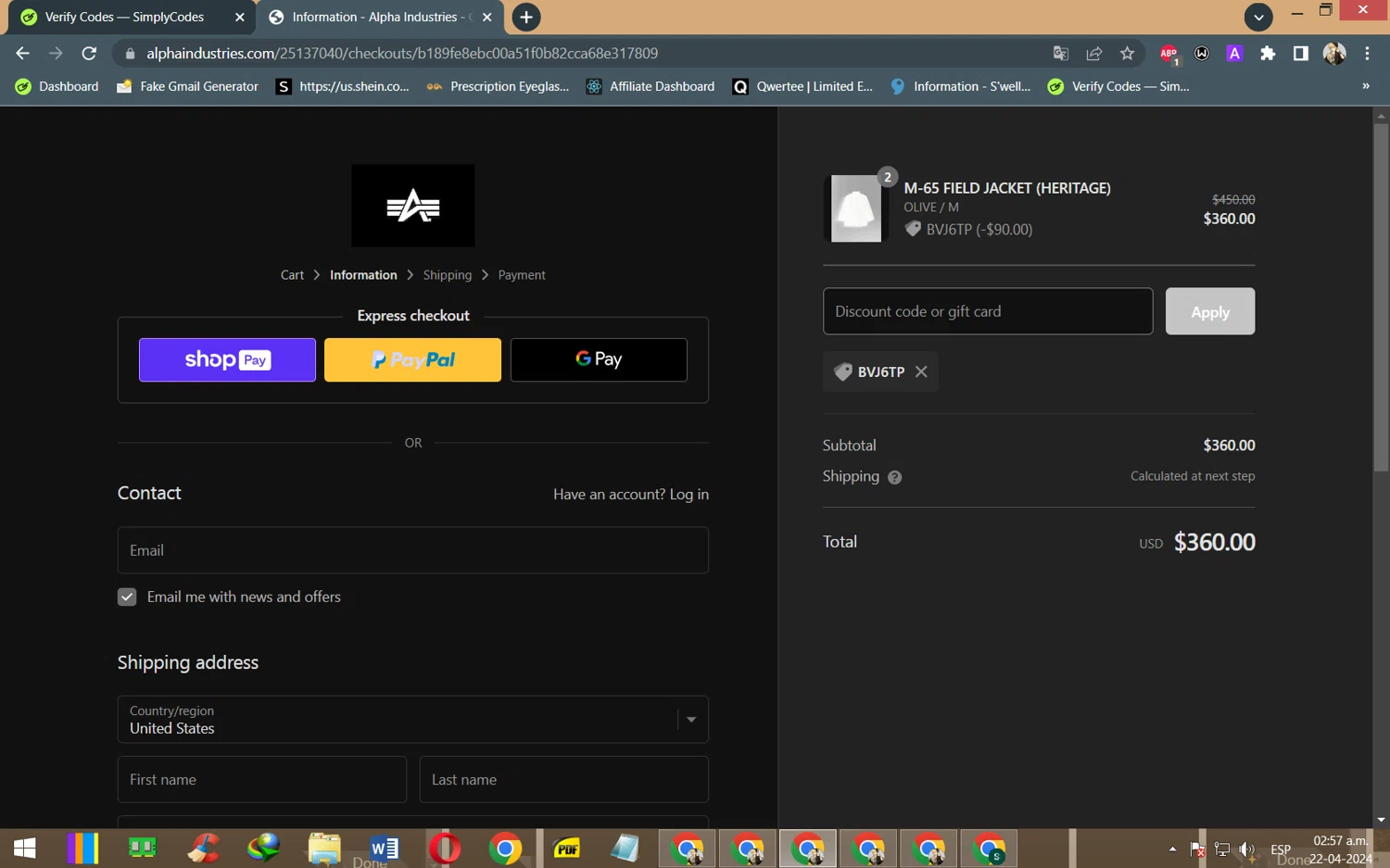Open the purple A extension icon

[x=1234, y=54]
